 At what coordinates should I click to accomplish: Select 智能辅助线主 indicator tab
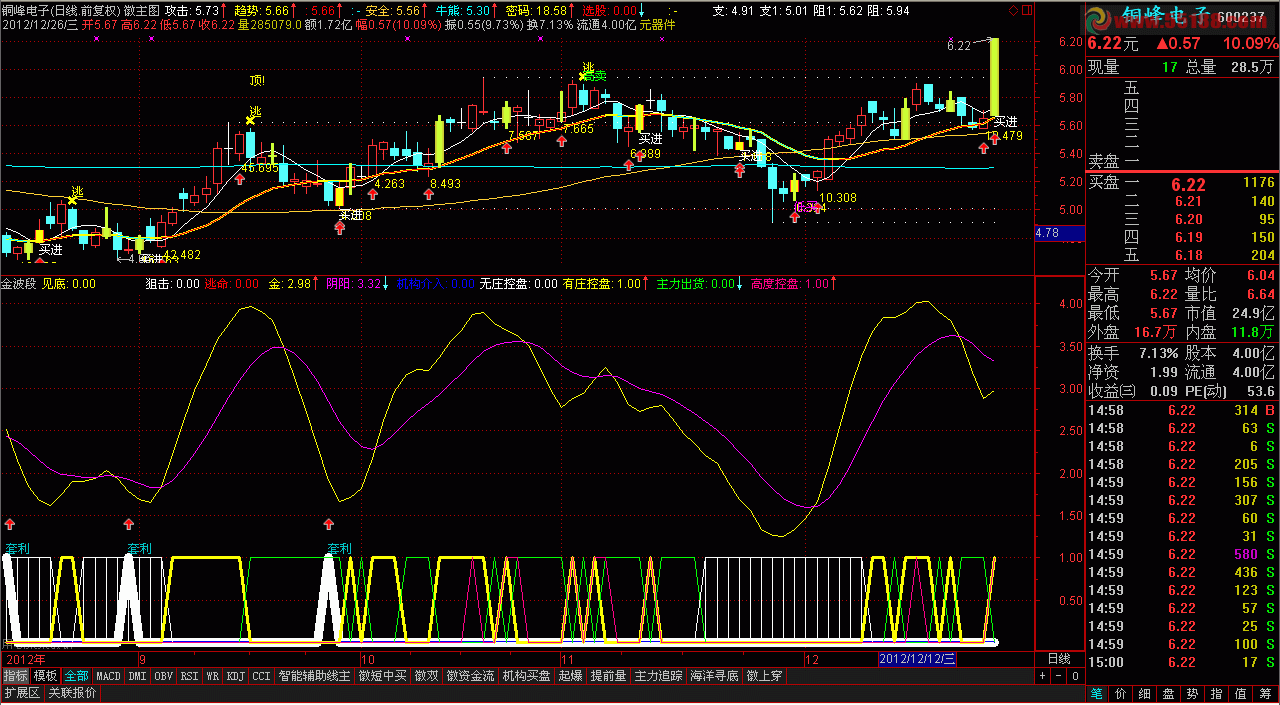pyautogui.click(x=315, y=676)
